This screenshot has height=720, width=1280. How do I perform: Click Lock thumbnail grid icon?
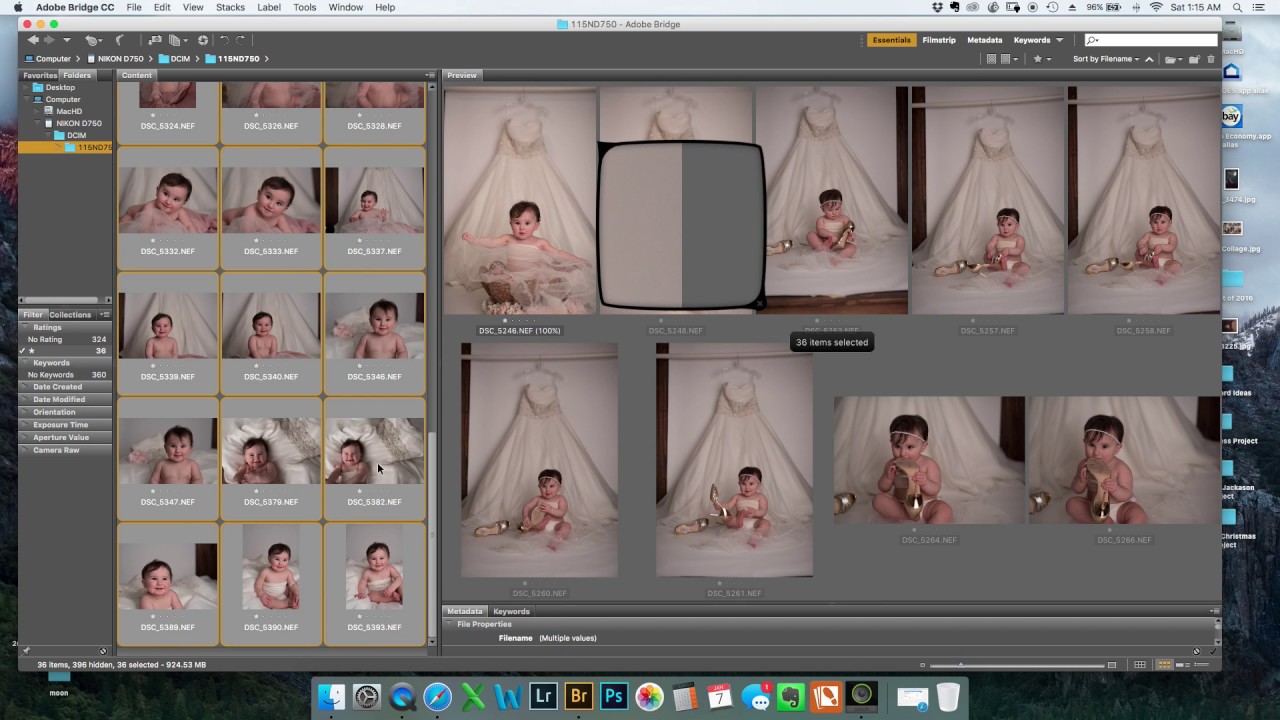coord(1139,665)
